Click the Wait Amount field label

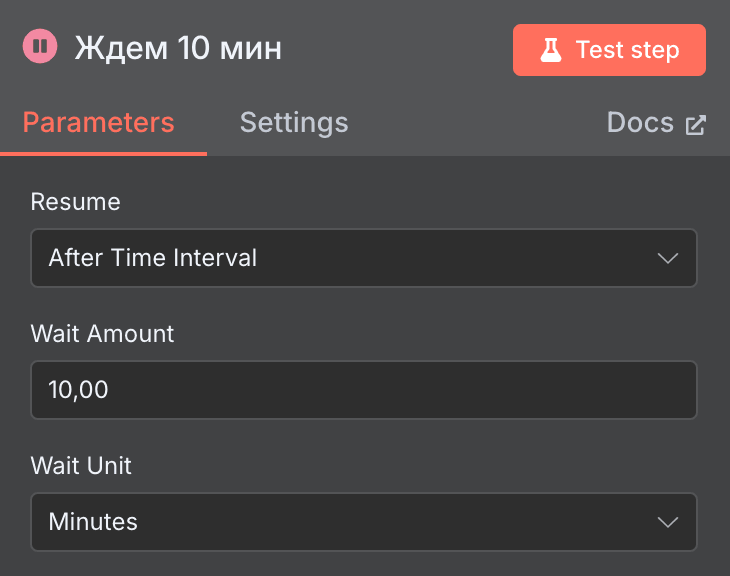103,334
